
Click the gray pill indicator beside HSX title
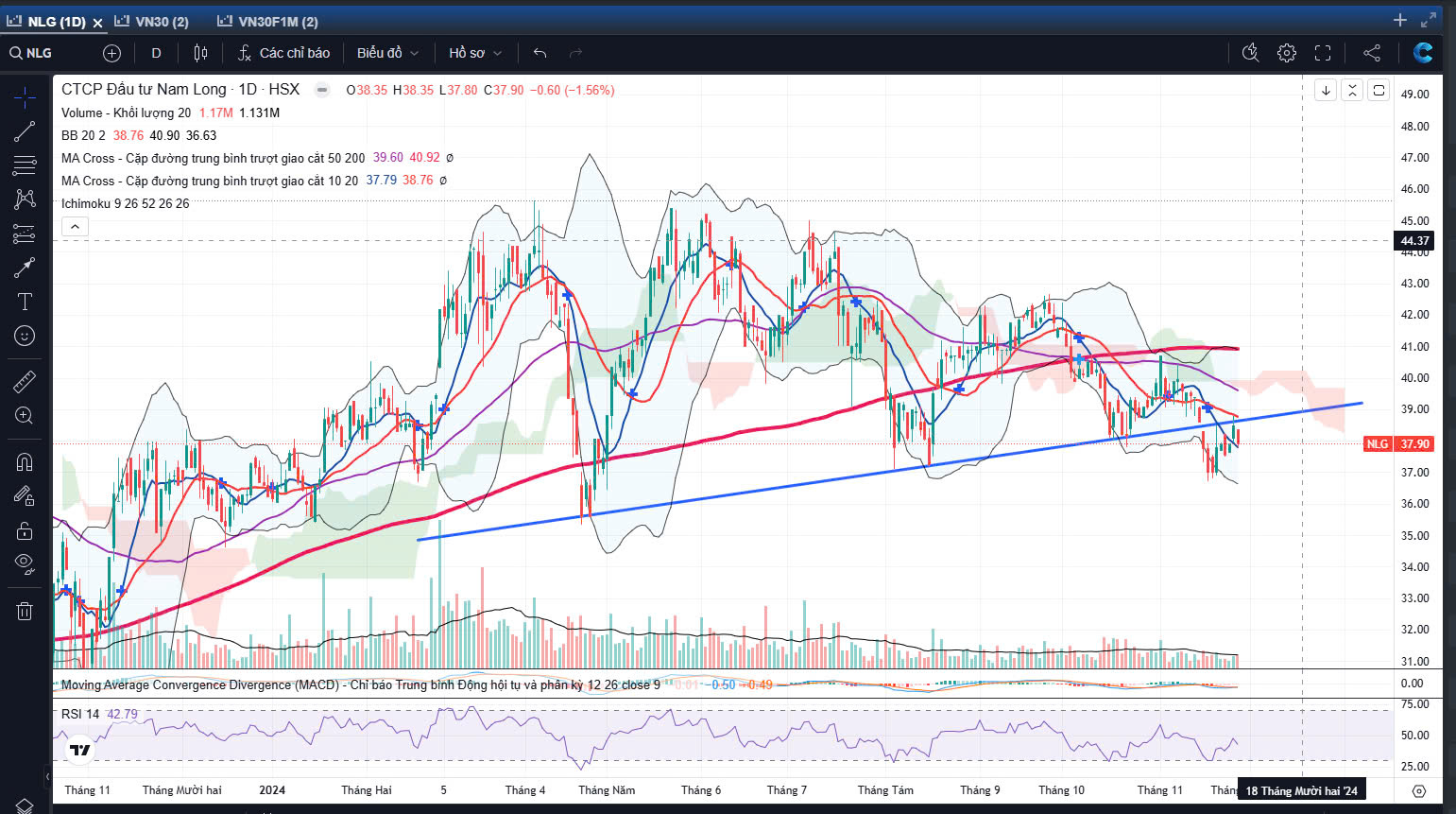coord(322,90)
